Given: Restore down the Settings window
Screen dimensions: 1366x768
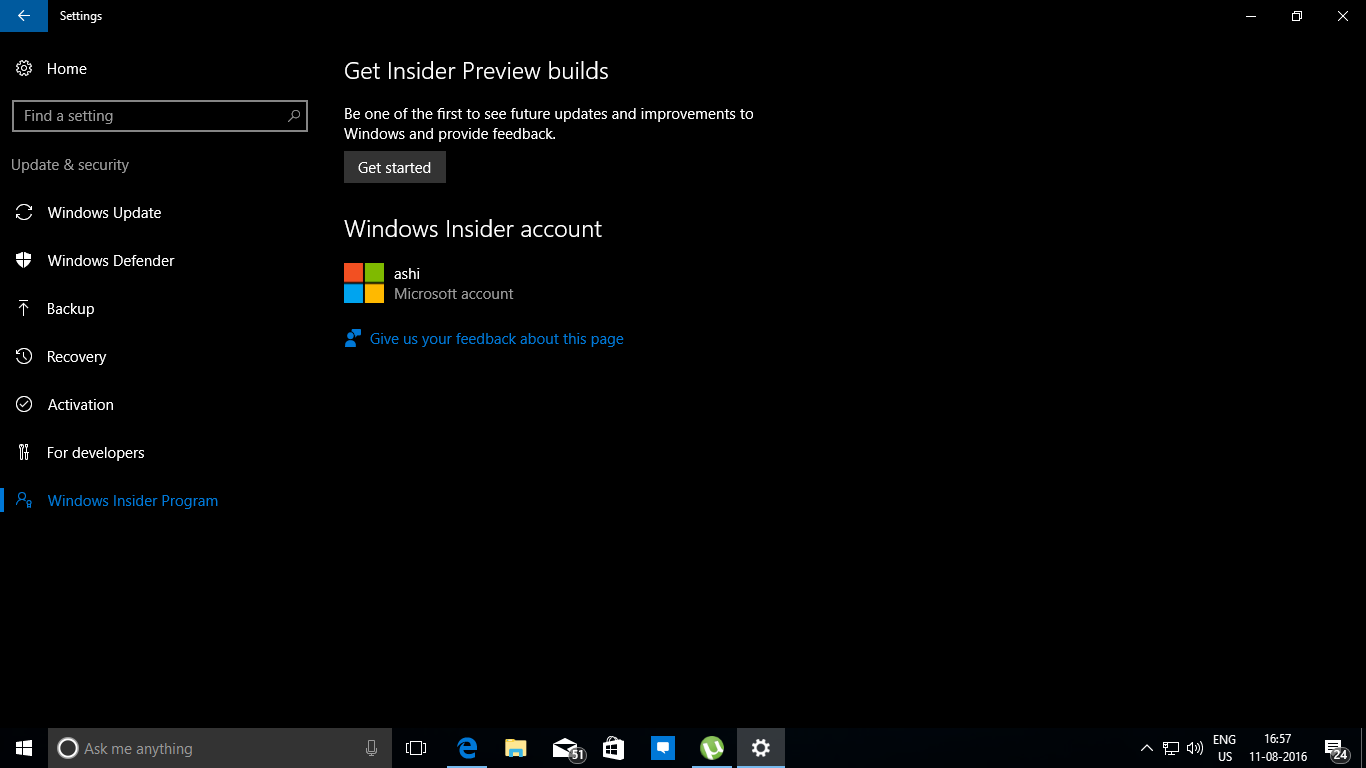Looking at the screenshot, I should 1297,16.
